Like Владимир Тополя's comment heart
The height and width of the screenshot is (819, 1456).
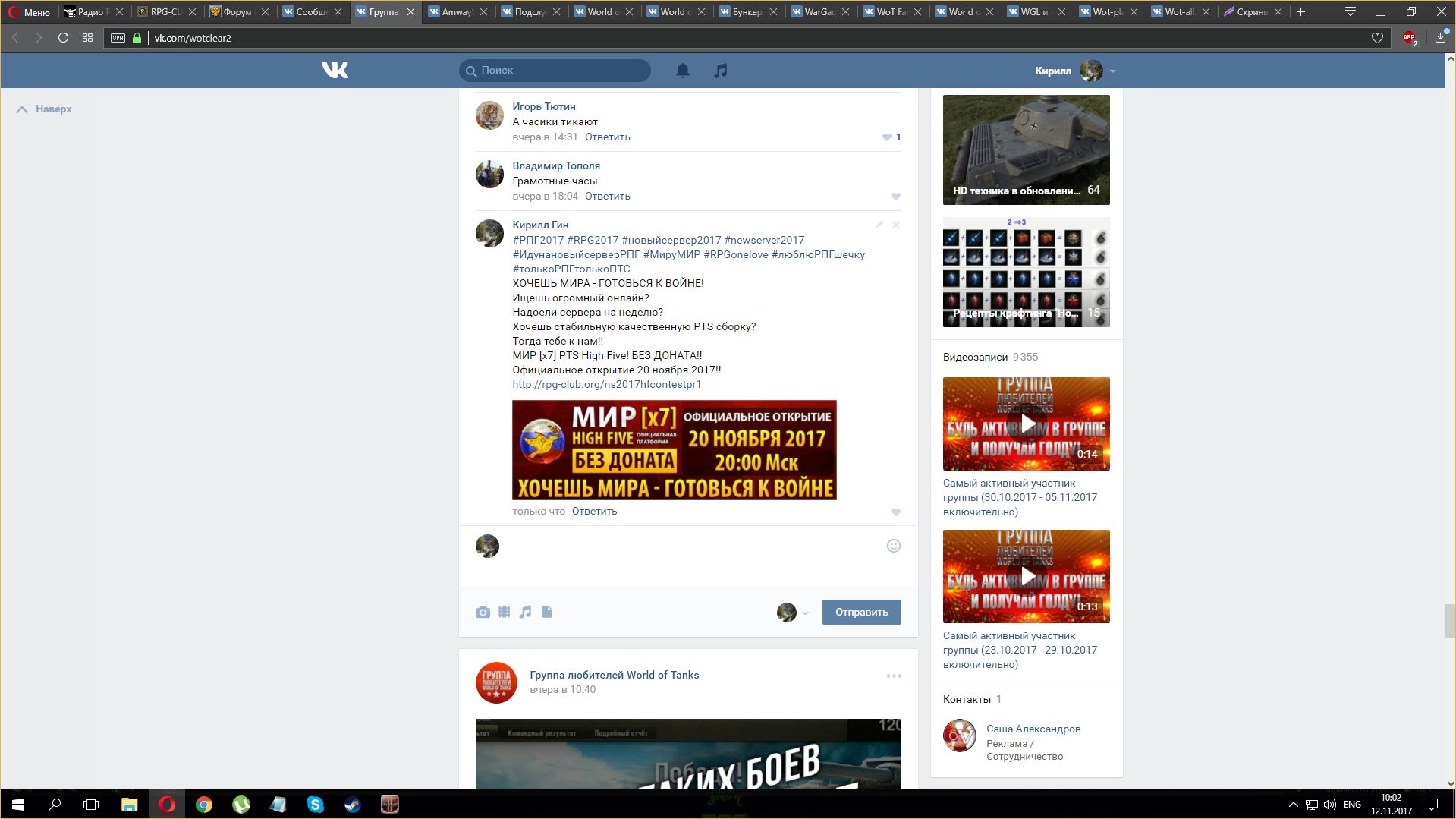point(896,197)
